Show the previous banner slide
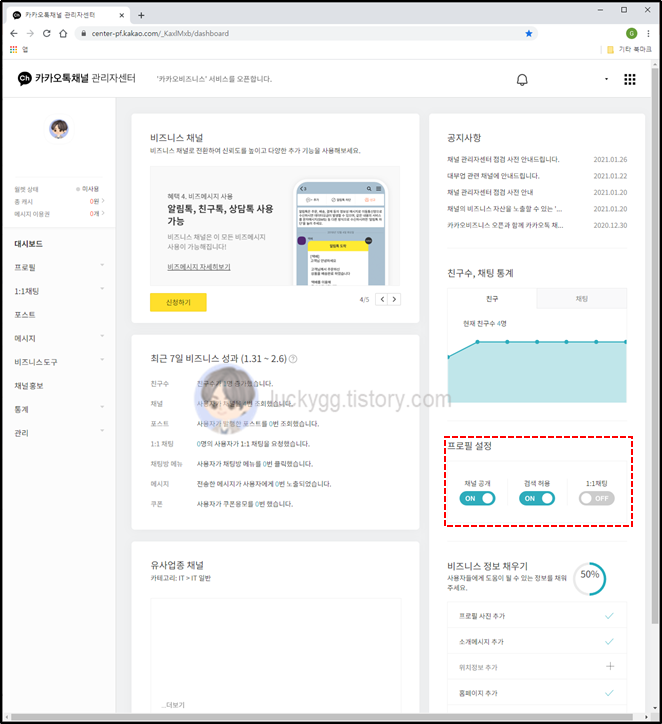662x724 pixels. click(x=382, y=299)
